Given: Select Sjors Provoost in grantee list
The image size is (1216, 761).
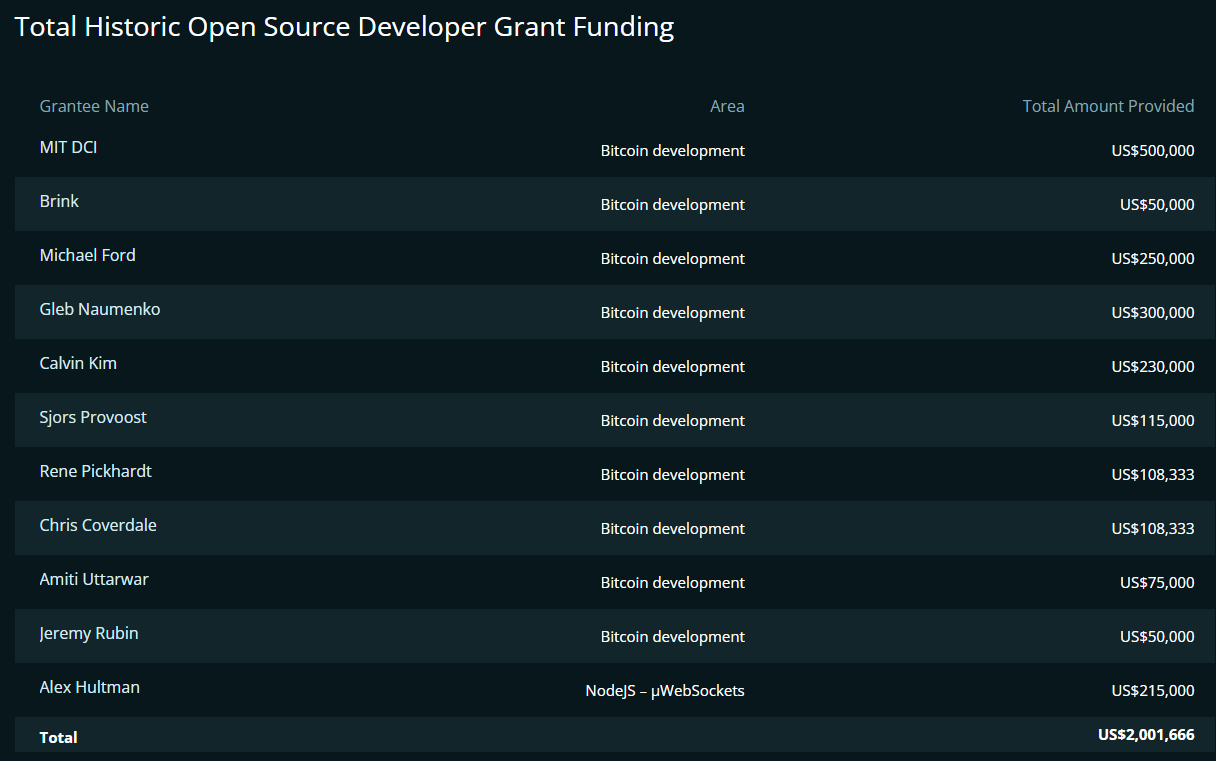Looking at the screenshot, I should pos(93,417).
